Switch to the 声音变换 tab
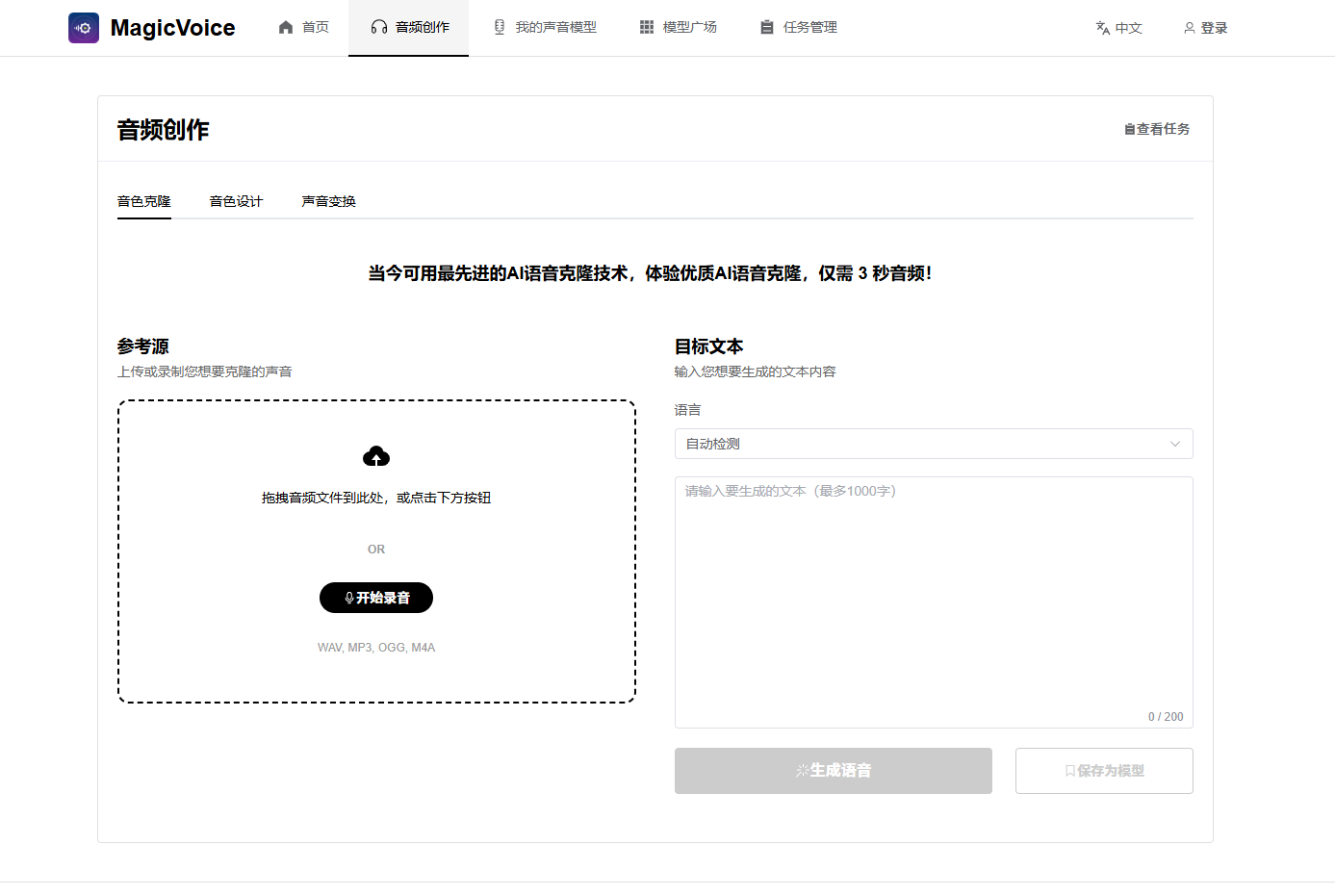The width and height of the screenshot is (1335, 896). 328,201
